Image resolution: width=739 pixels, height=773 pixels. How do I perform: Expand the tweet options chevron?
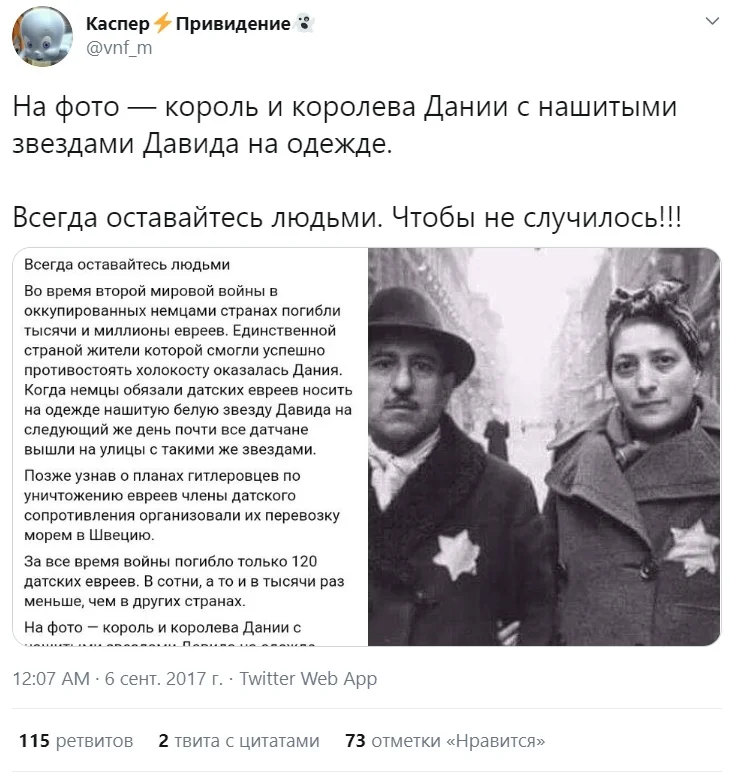[712, 21]
